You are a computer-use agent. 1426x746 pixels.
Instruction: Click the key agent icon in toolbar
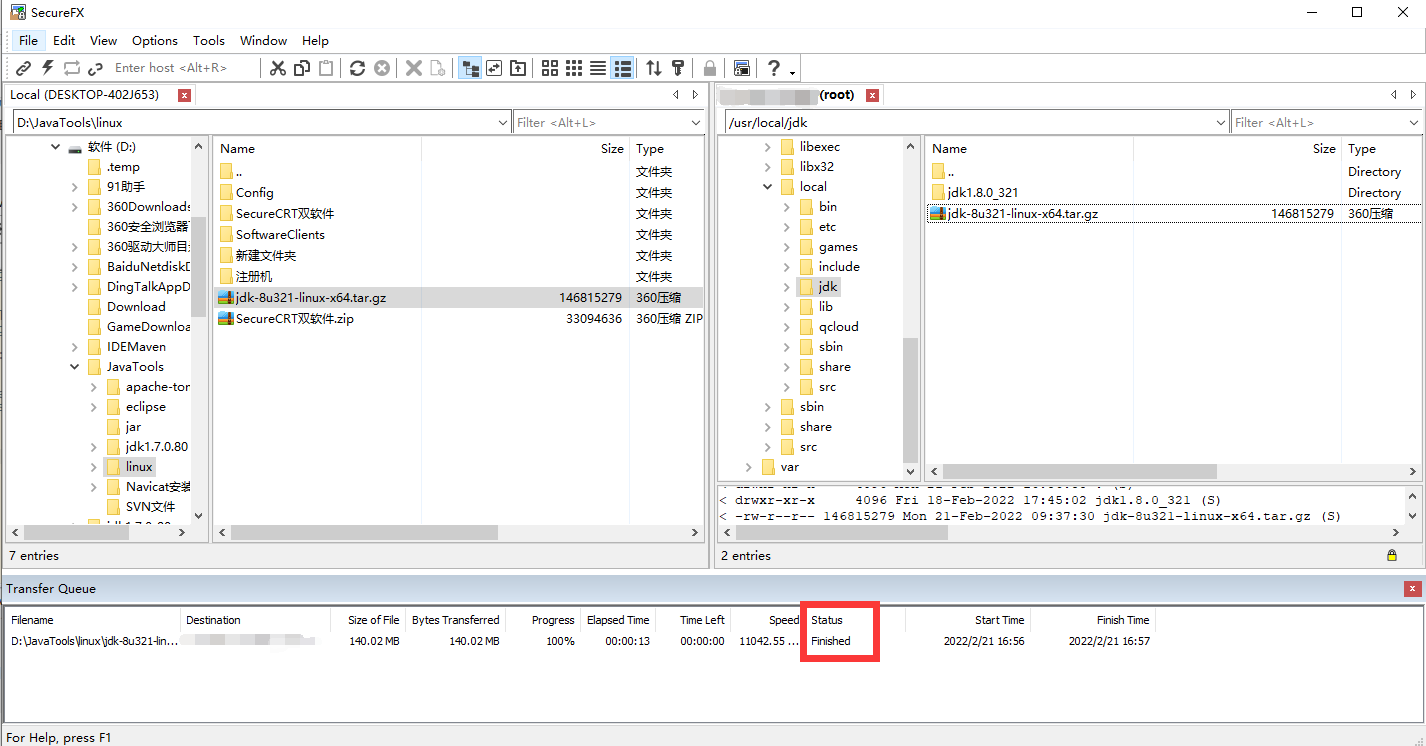coord(678,68)
